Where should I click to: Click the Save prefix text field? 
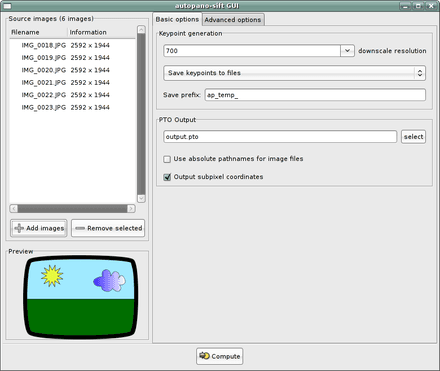point(315,95)
